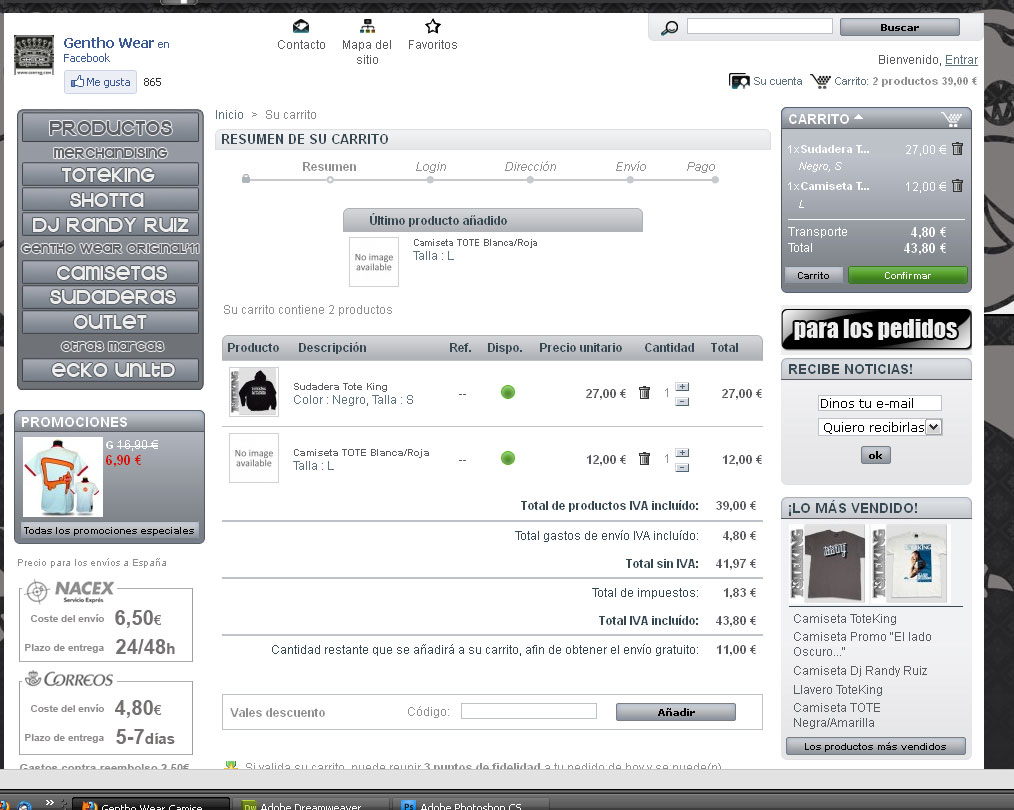The height and width of the screenshot is (810, 1014).
Task: Click the Favoritos star icon
Action: tap(433, 27)
